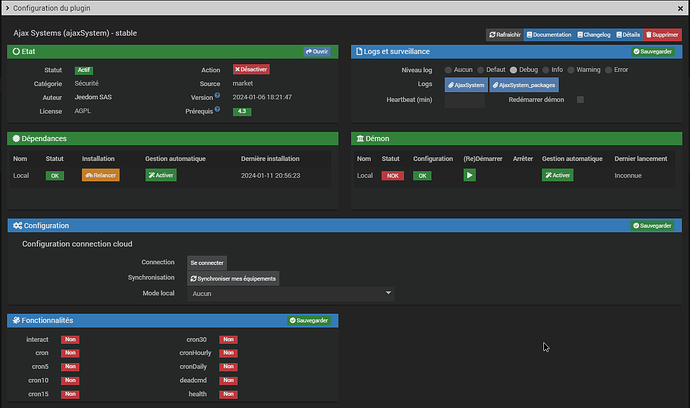This screenshot has height=408, width=690.
Task: Click Ouvrir in the Etat header
Action: coord(317,51)
